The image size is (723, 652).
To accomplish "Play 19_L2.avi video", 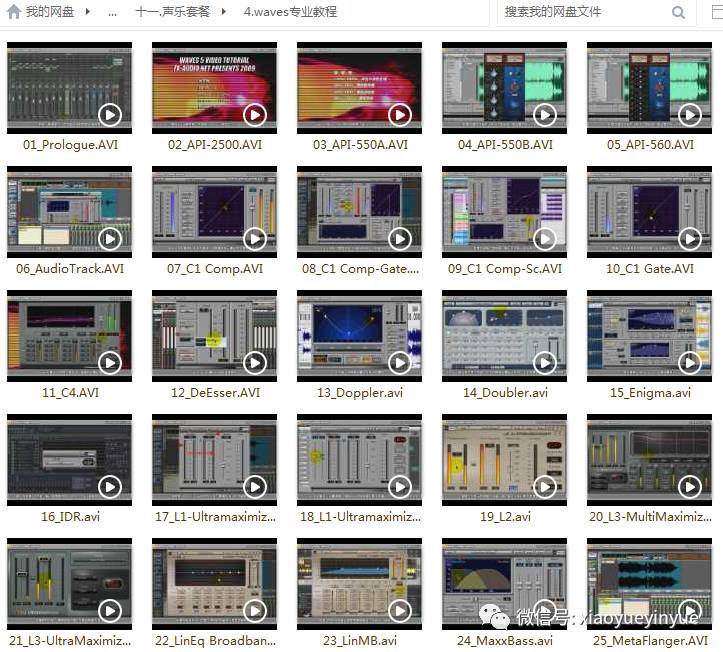I will pyautogui.click(x=545, y=487).
